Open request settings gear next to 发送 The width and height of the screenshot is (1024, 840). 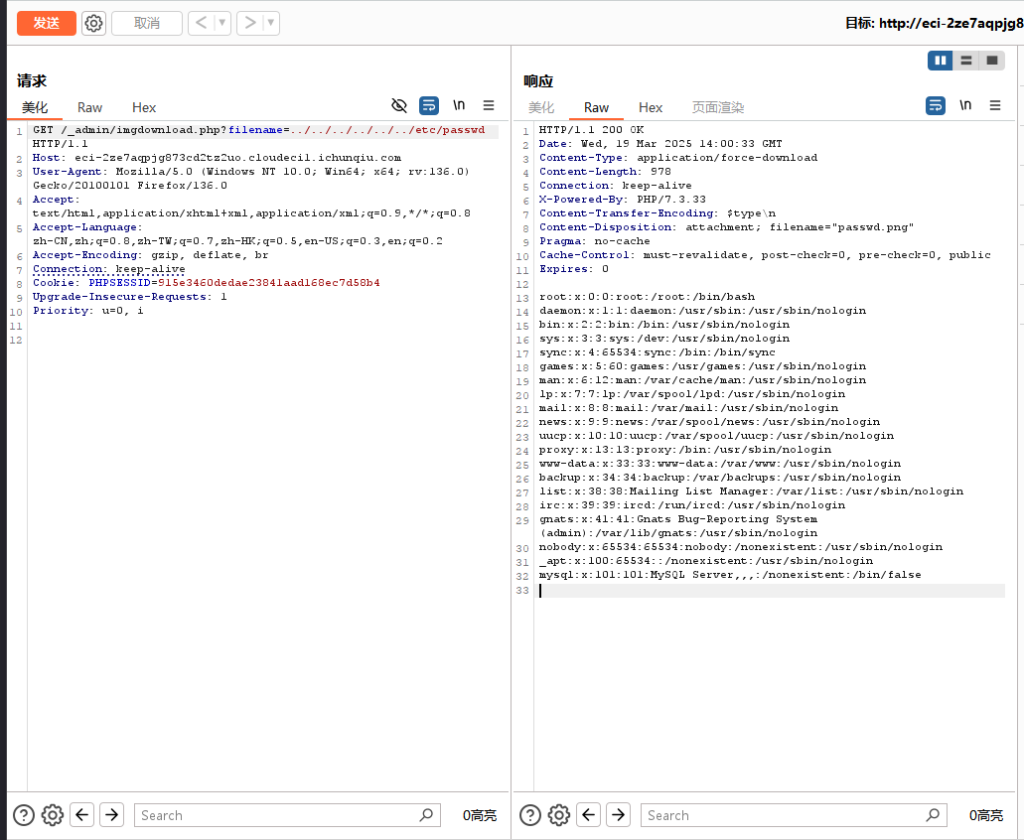coord(94,24)
